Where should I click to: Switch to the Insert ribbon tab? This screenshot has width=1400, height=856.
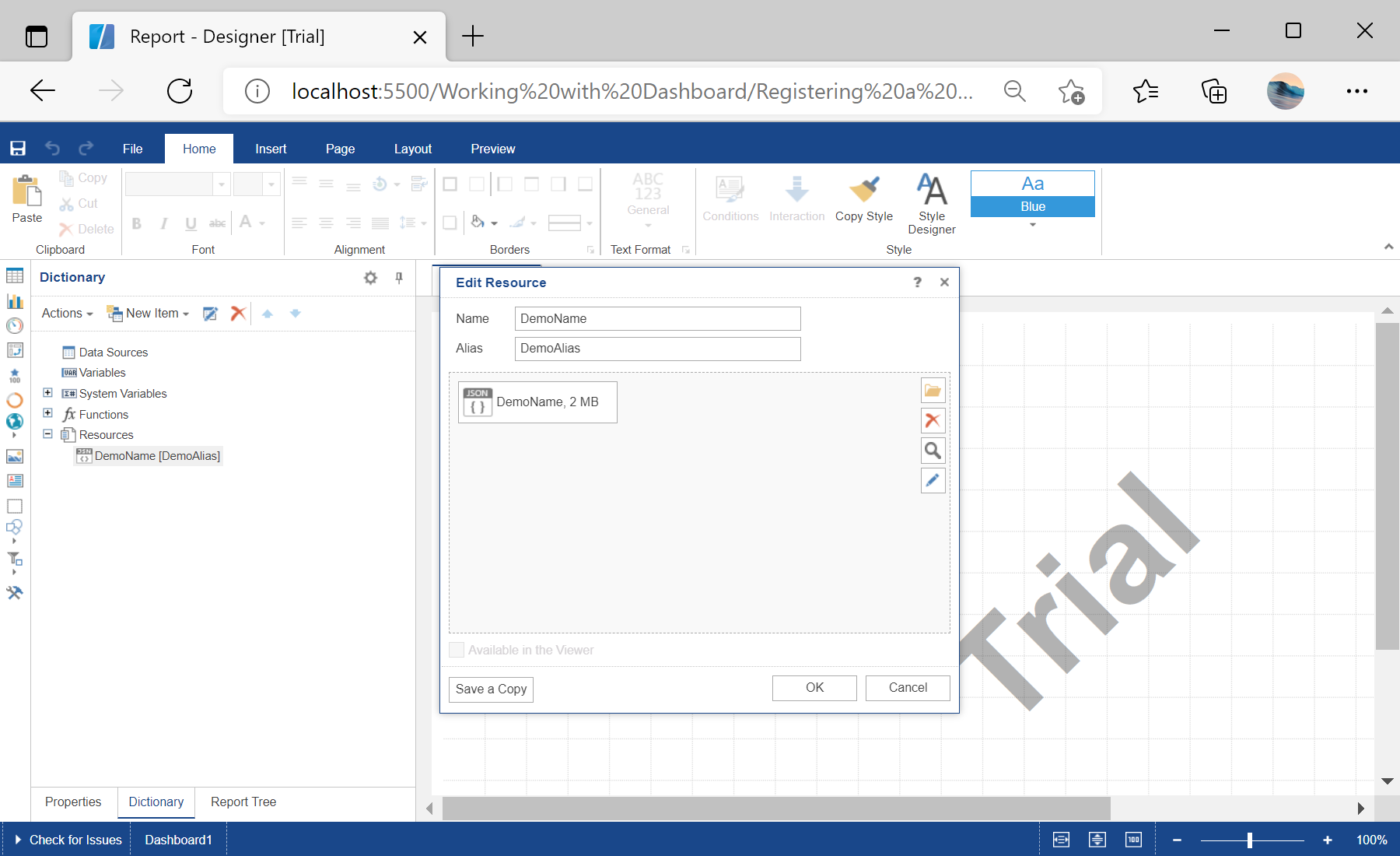270,149
